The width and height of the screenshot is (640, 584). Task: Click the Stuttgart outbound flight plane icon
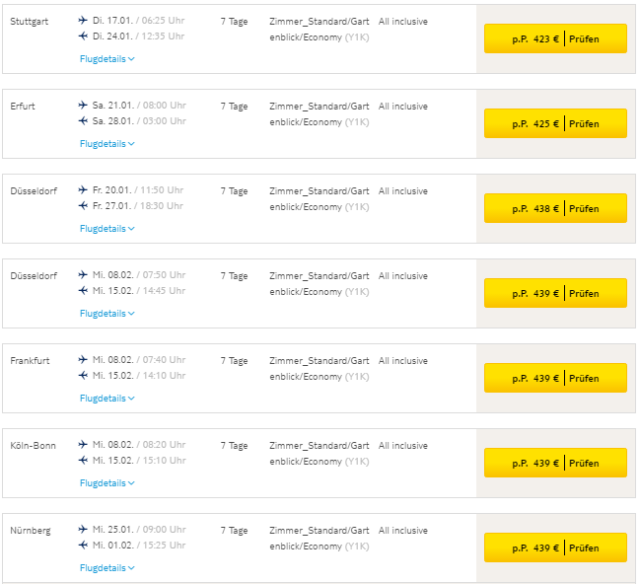83,20
